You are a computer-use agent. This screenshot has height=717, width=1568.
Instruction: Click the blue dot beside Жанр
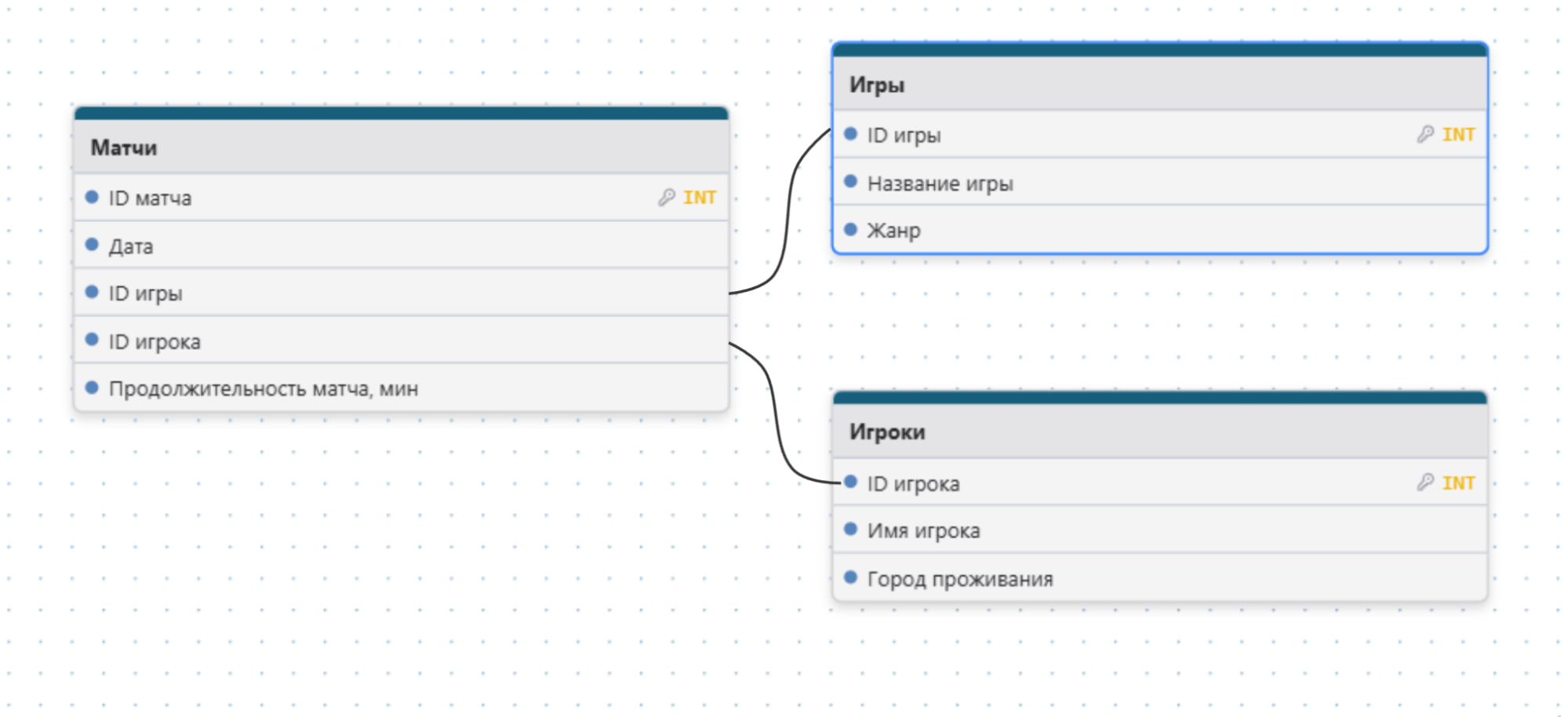850,229
